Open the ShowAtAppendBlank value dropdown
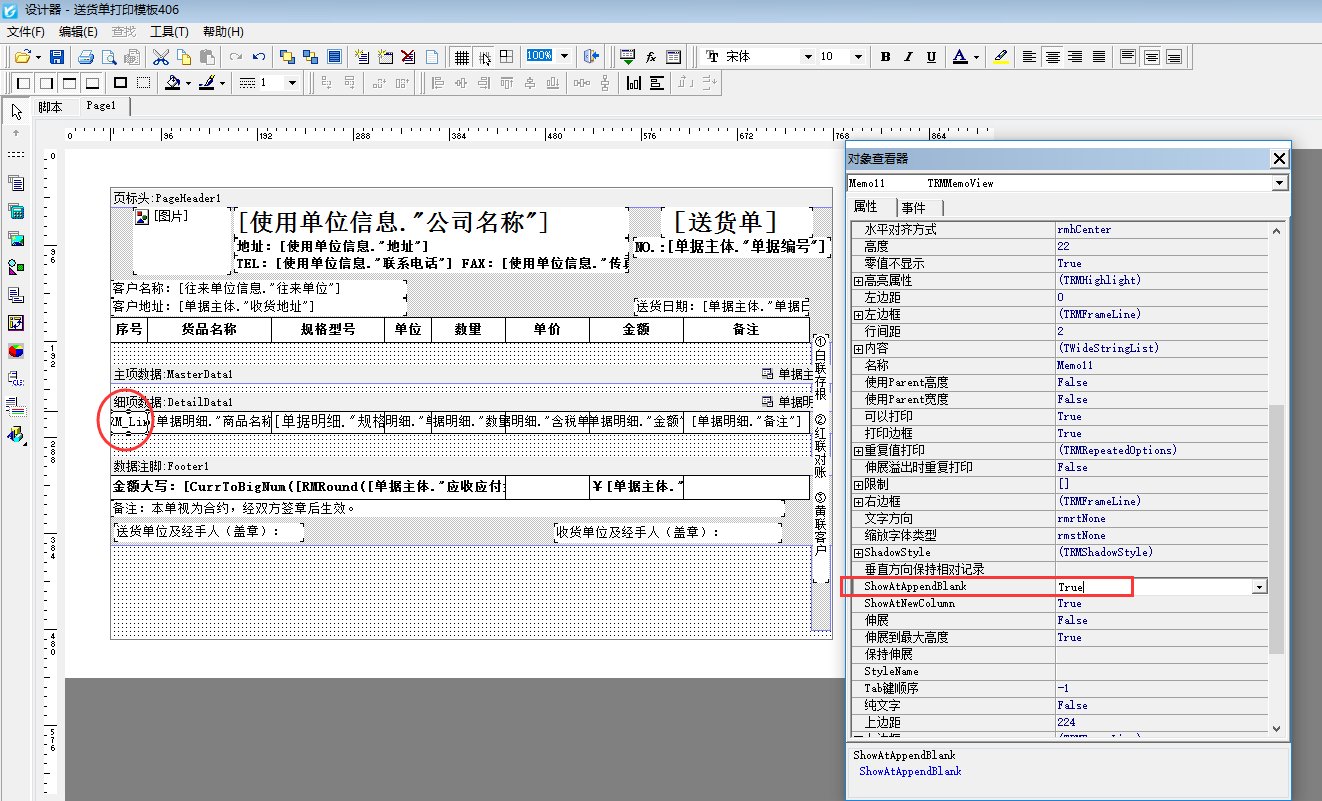The image size is (1322, 801). (1259, 587)
